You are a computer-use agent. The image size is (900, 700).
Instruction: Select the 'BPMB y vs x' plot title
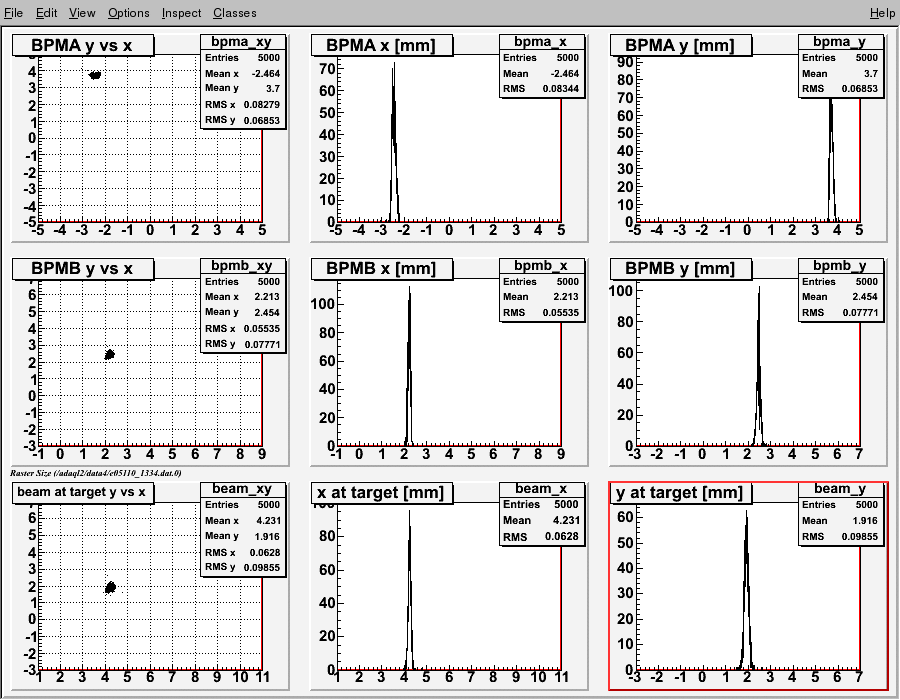83,269
